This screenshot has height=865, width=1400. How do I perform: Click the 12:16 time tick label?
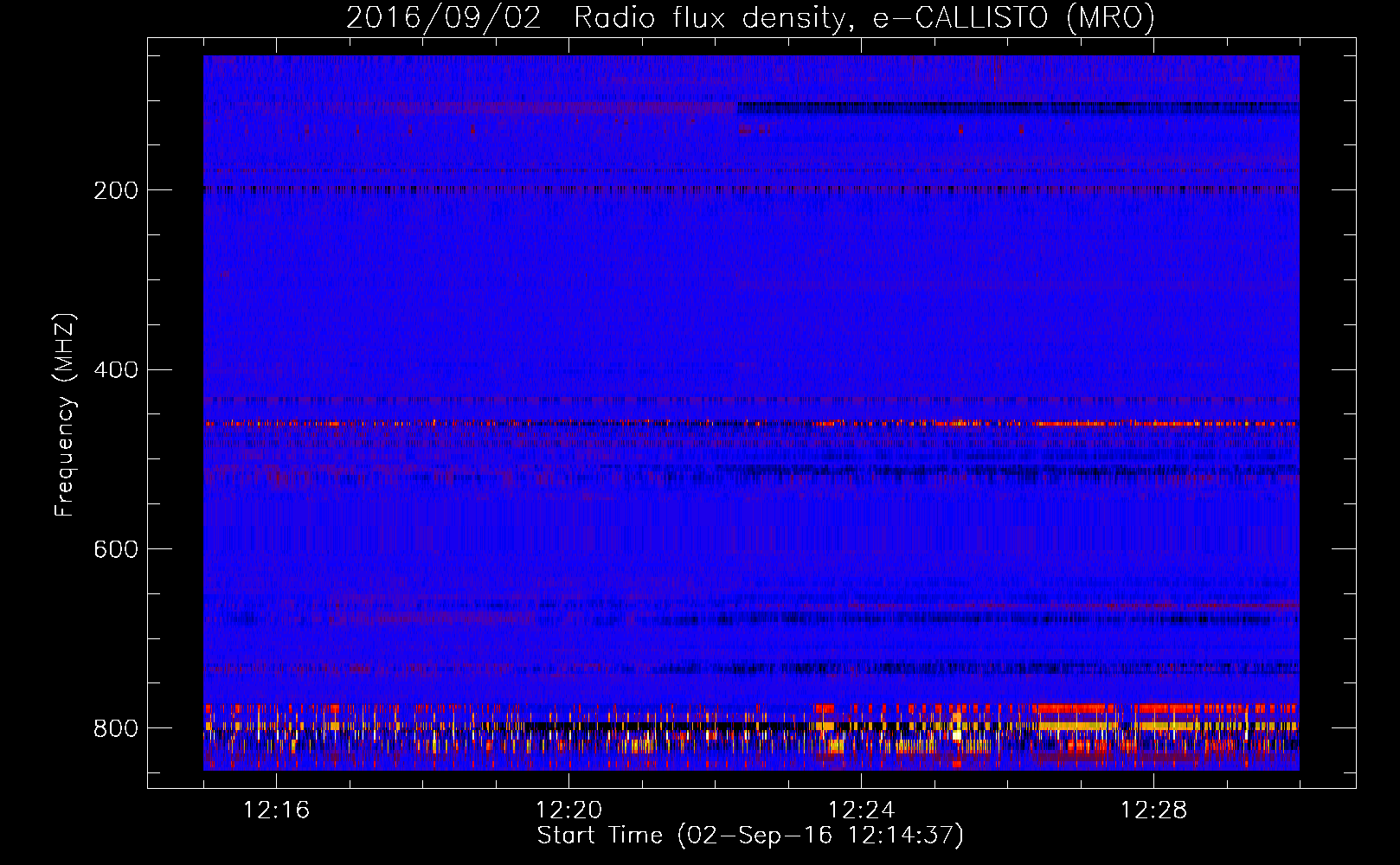tap(276, 811)
